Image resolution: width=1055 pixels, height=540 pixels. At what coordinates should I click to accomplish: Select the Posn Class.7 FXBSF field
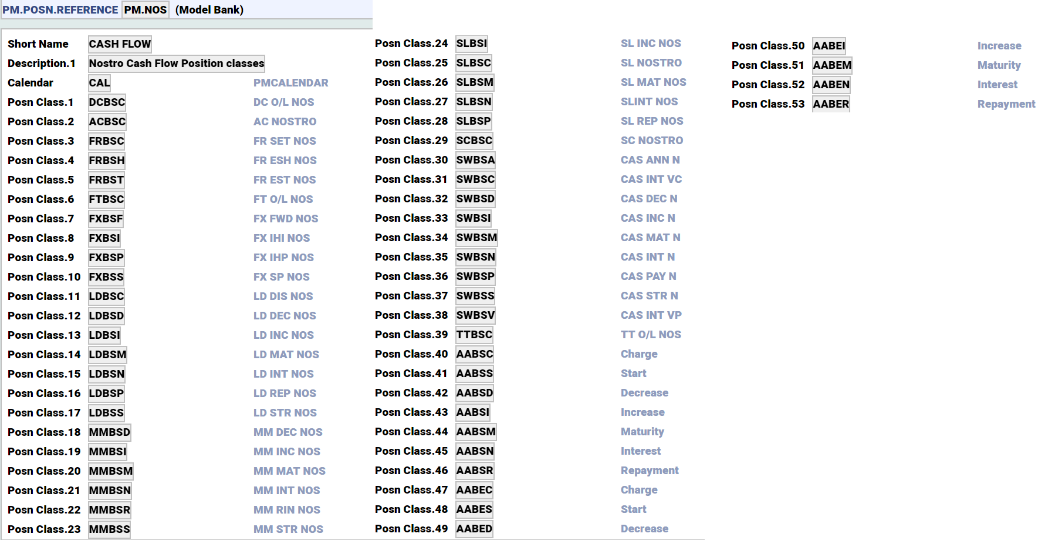pyautogui.click(x=106, y=219)
